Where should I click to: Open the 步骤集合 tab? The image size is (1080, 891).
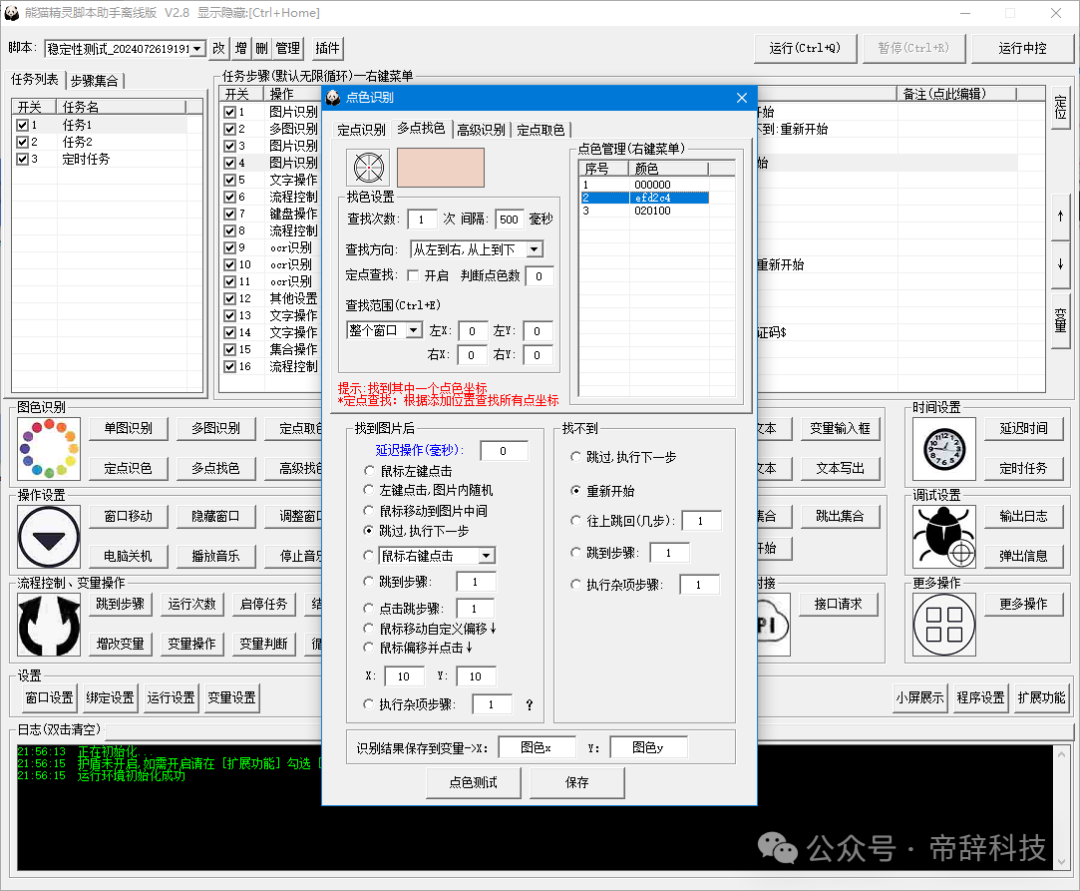[97, 80]
